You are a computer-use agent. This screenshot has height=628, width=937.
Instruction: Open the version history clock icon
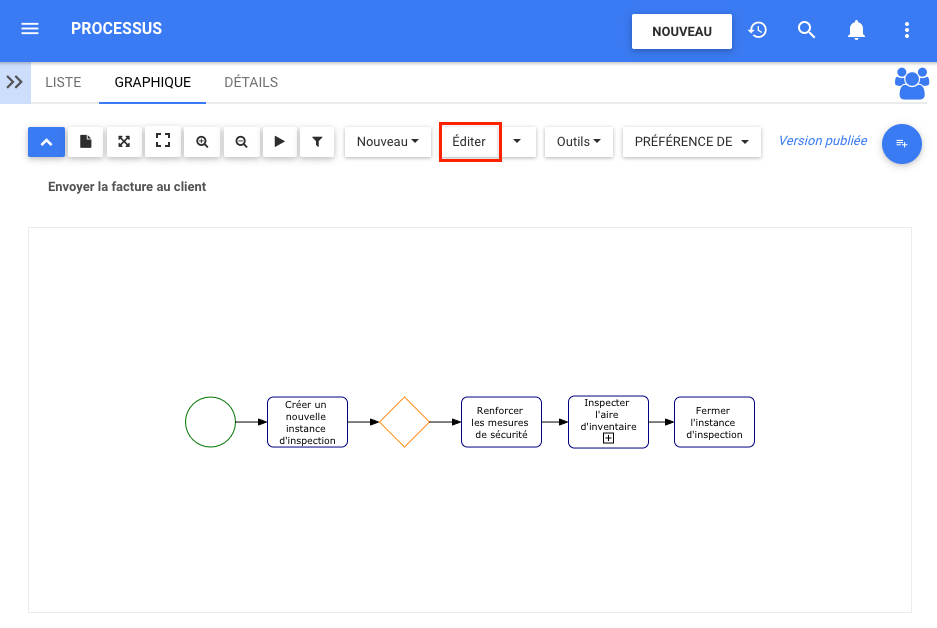[758, 30]
